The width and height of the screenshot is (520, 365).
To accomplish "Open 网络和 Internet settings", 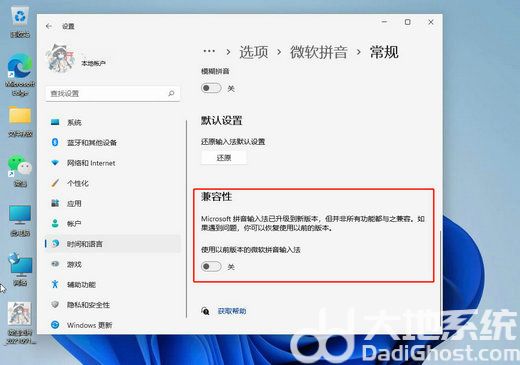I will (x=113, y=163).
